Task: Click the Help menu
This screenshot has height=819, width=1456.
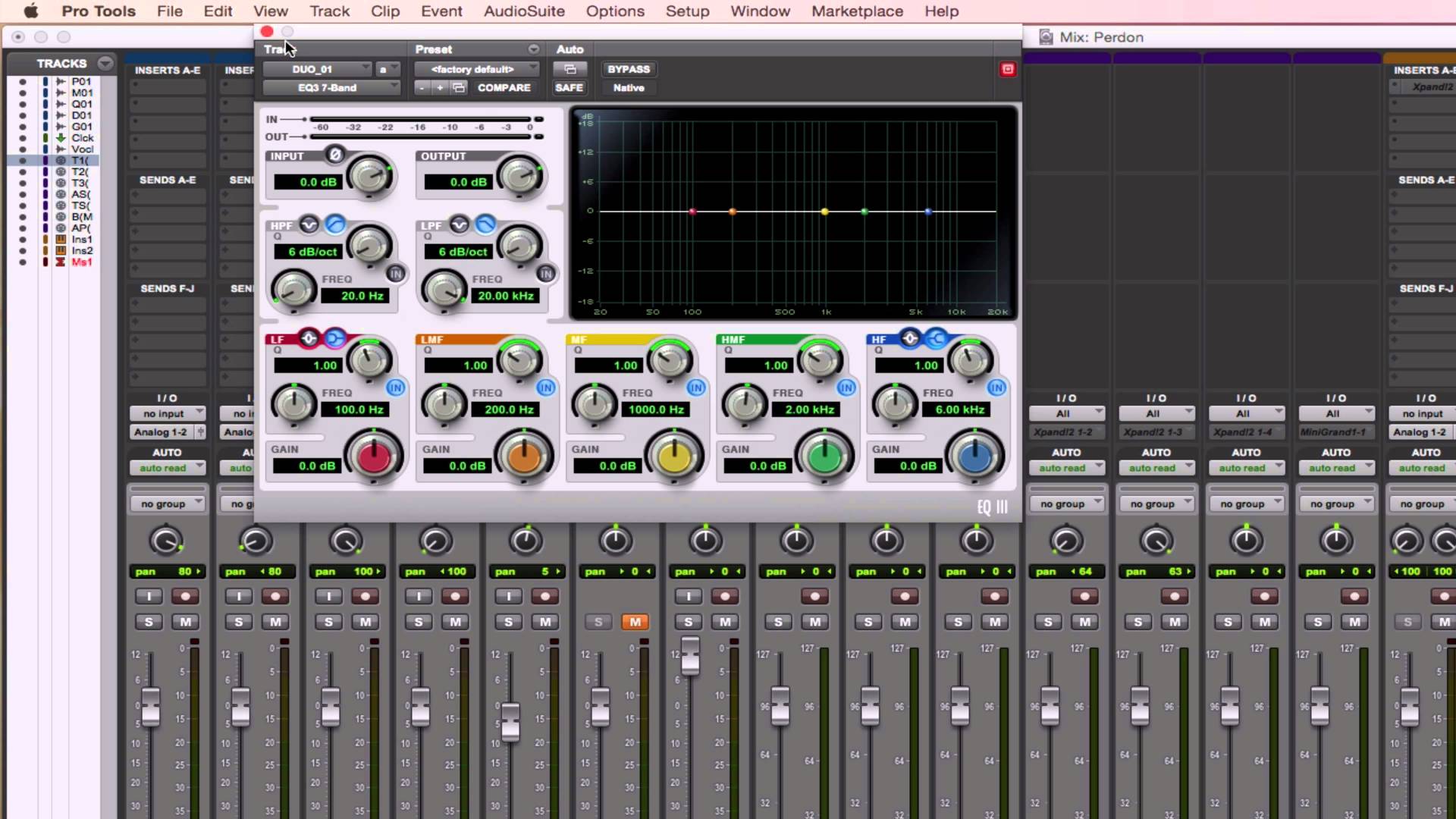Action: [941, 11]
